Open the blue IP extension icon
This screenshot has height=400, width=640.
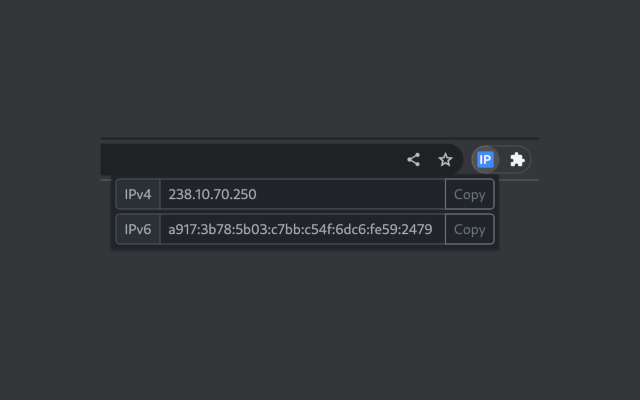(486, 159)
